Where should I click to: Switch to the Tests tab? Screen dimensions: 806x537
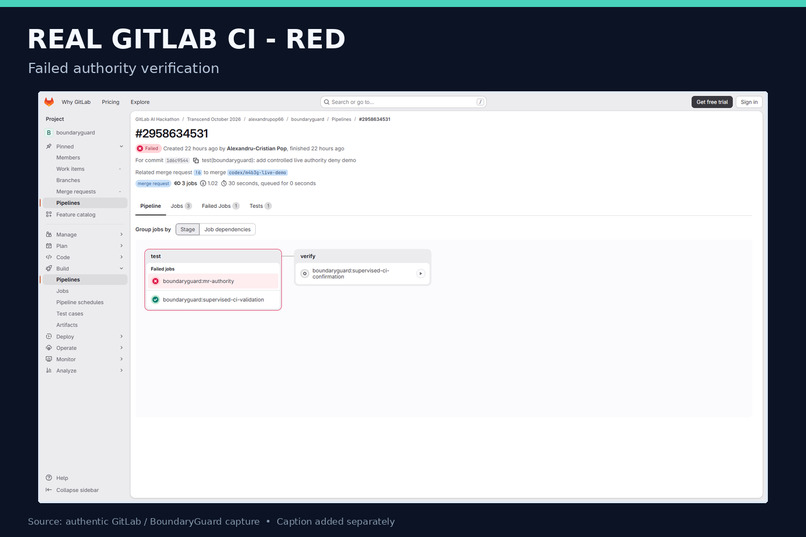pyautogui.click(x=261, y=206)
